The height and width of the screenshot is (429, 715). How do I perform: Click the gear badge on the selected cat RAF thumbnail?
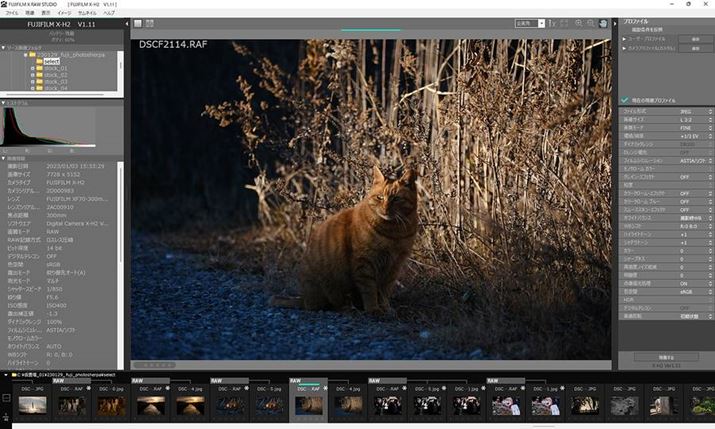point(325,388)
